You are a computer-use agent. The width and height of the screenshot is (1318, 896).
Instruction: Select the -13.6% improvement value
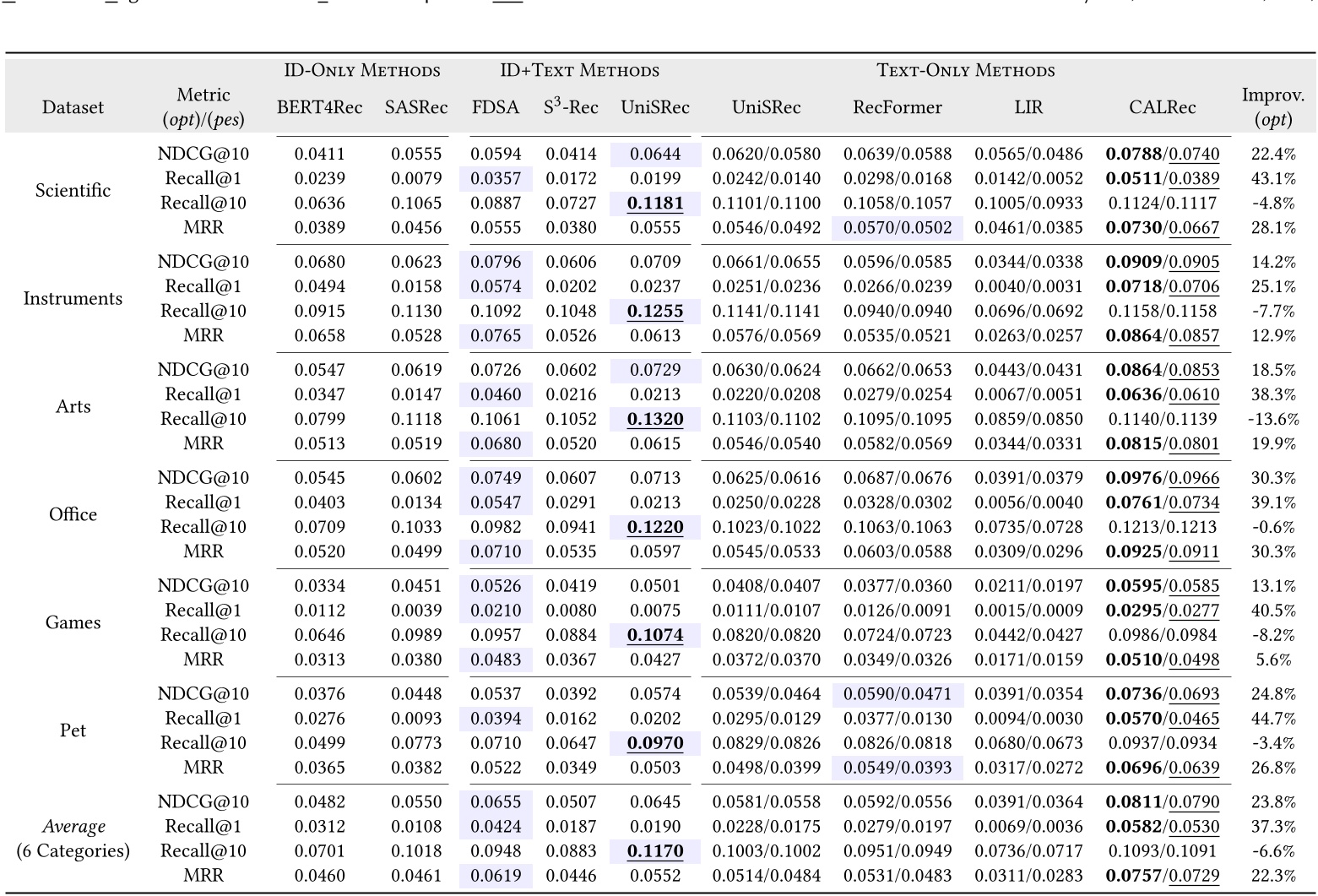(1273, 420)
